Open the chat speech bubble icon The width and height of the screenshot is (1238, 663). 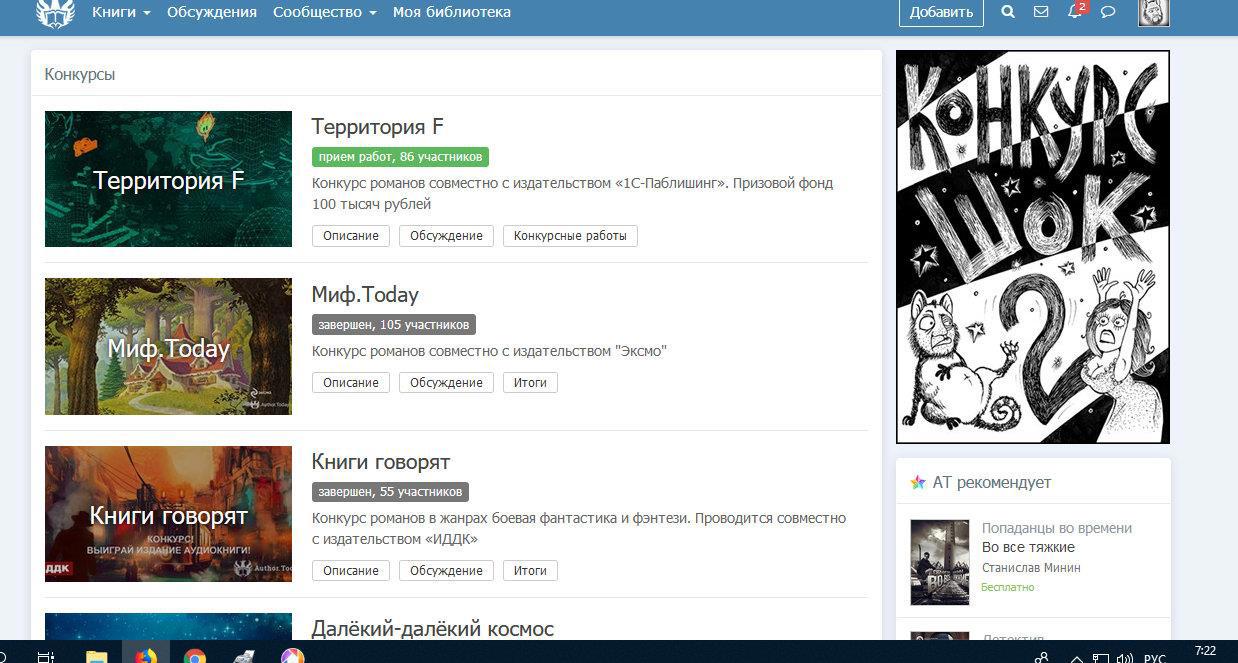[x=1108, y=12]
